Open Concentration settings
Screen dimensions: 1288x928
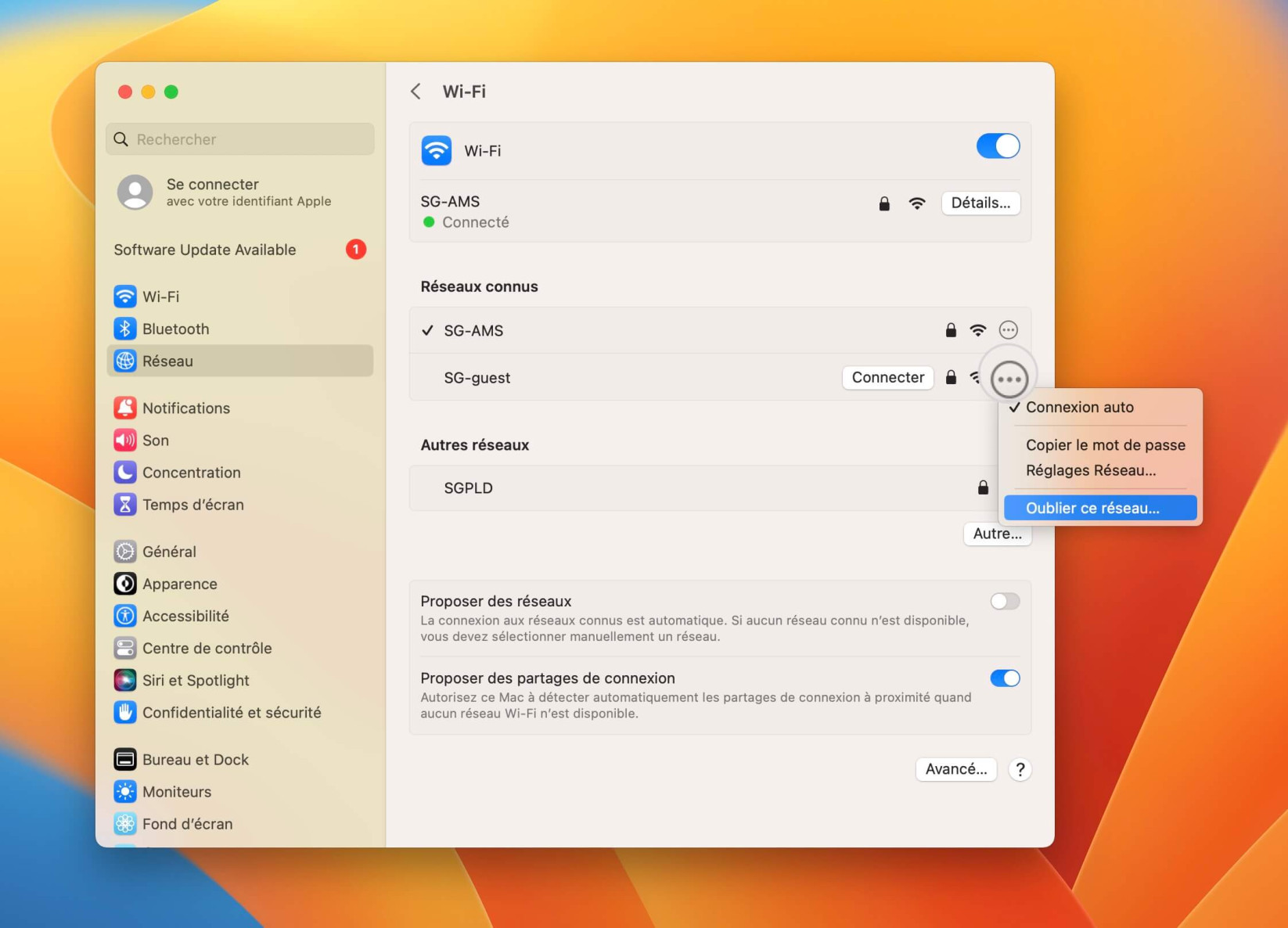point(239,472)
